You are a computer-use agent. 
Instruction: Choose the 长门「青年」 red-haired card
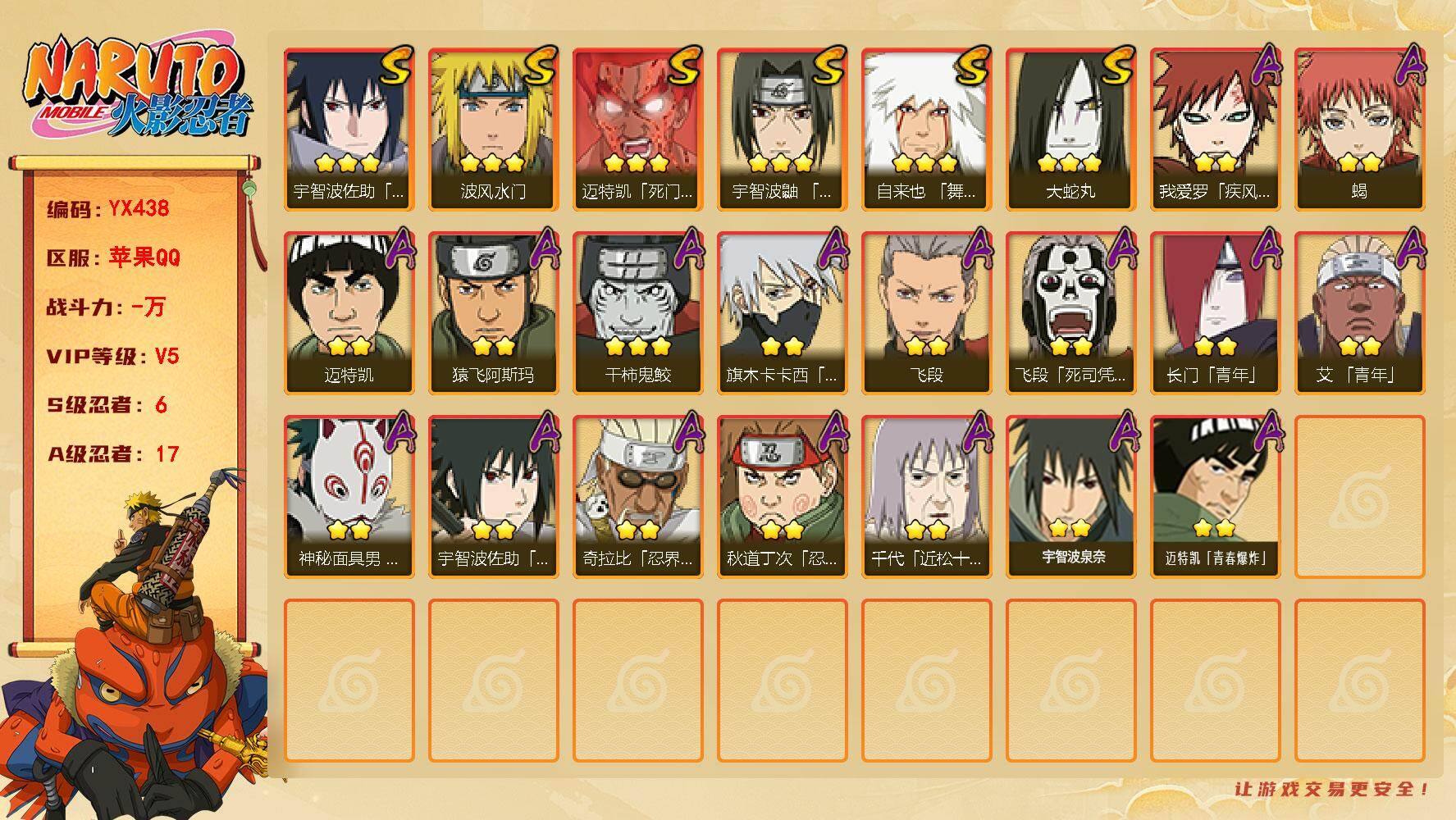(x=1215, y=312)
